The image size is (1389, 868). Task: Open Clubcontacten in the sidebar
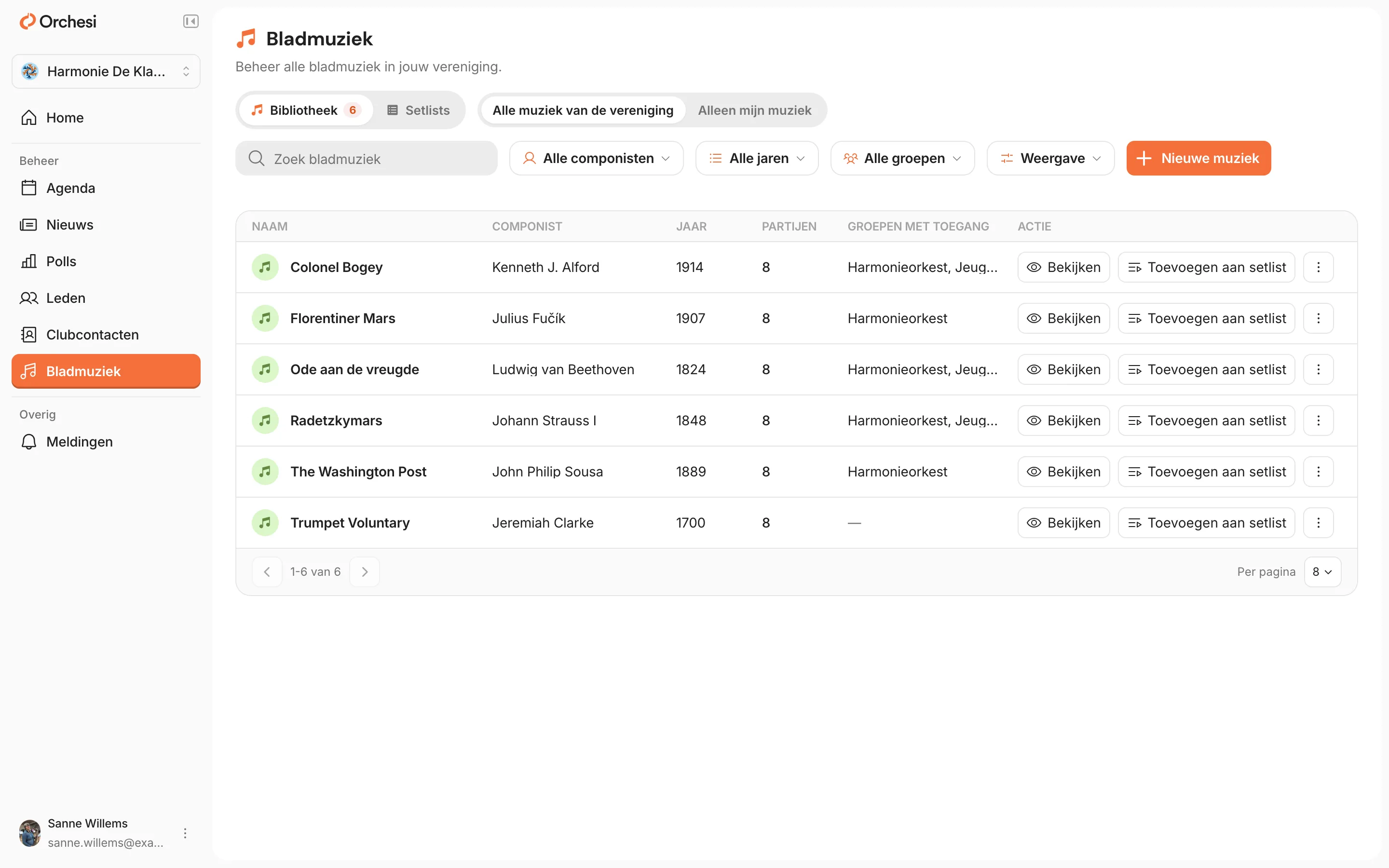coord(106,335)
